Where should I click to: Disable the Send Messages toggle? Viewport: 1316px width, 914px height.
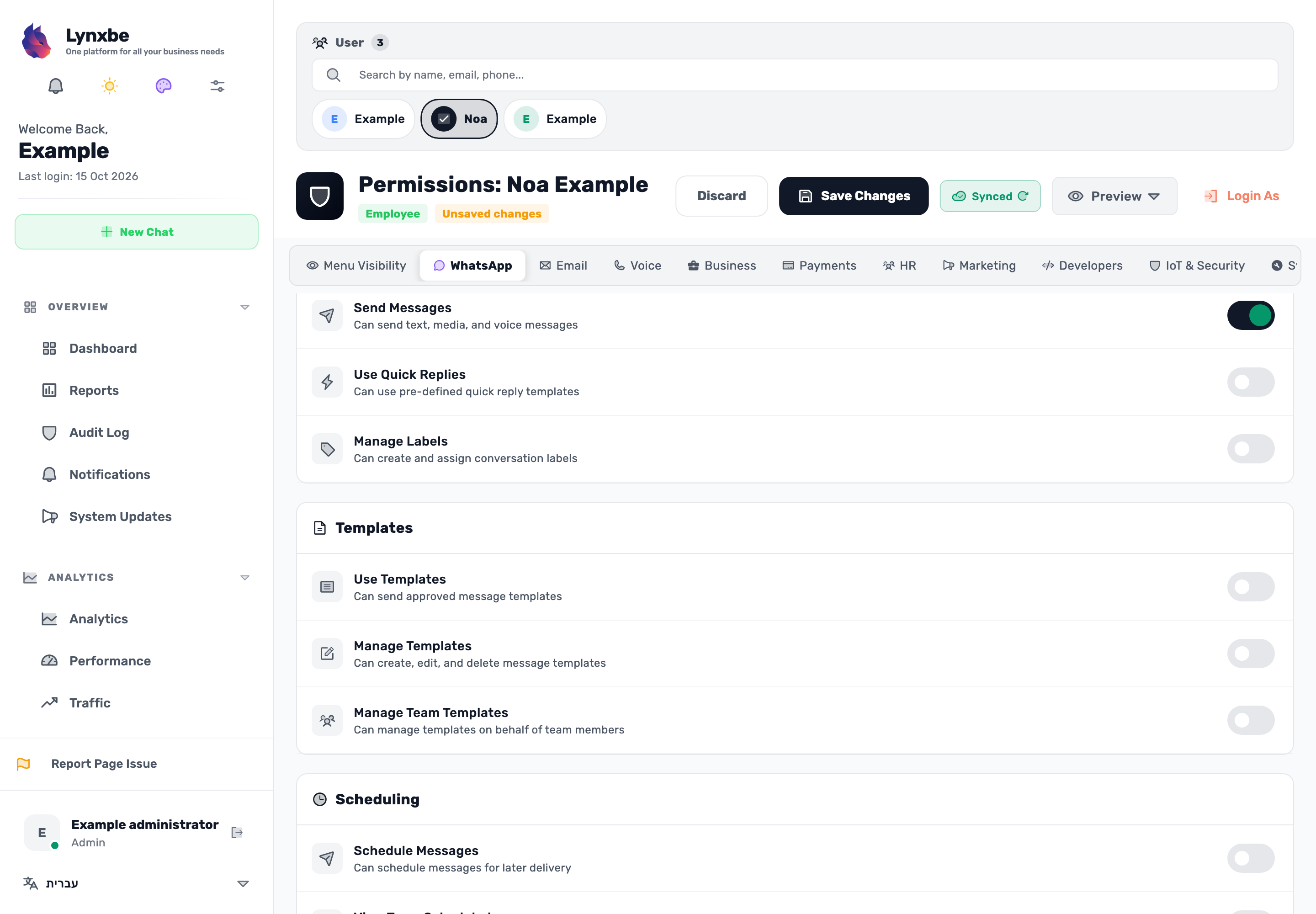[x=1251, y=315]
